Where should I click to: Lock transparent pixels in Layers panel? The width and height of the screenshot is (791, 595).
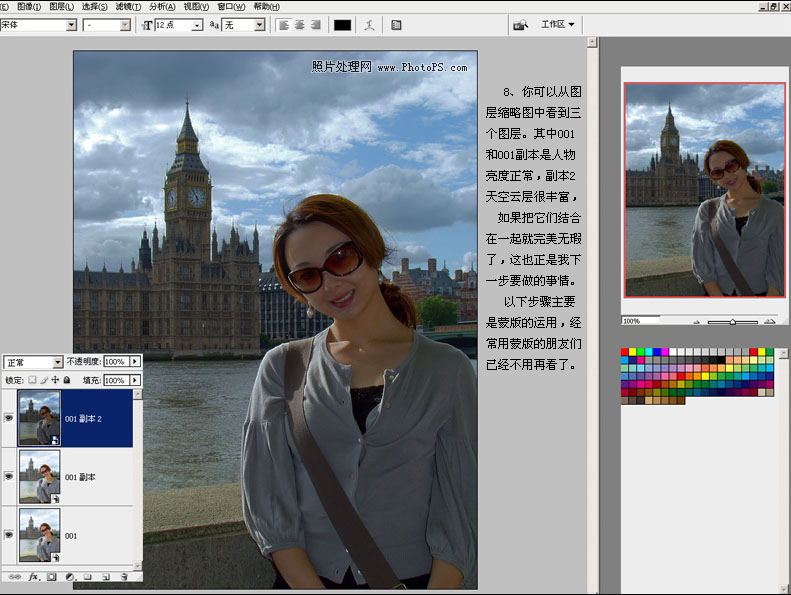(32, 380)
